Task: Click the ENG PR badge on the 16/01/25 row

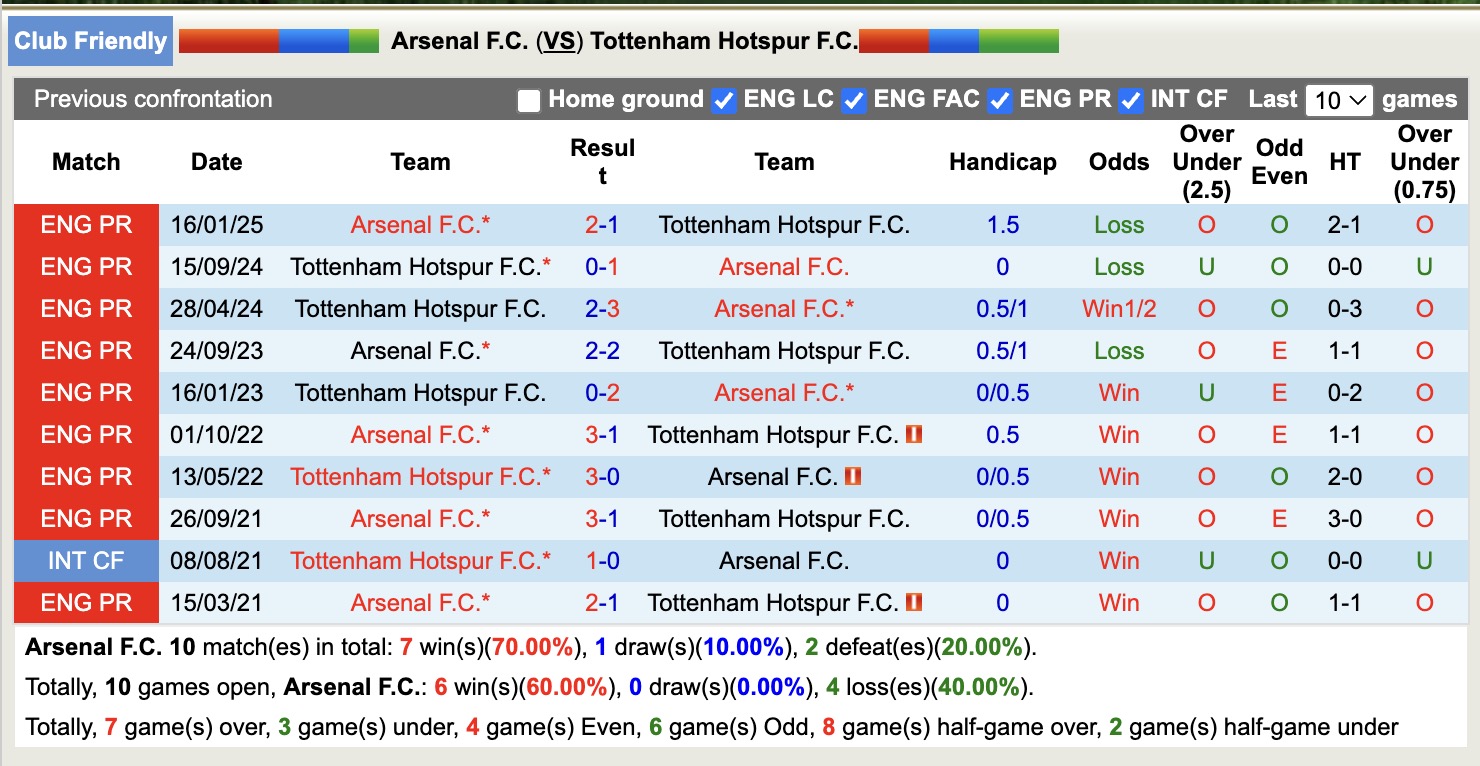Action: point(85,224)
